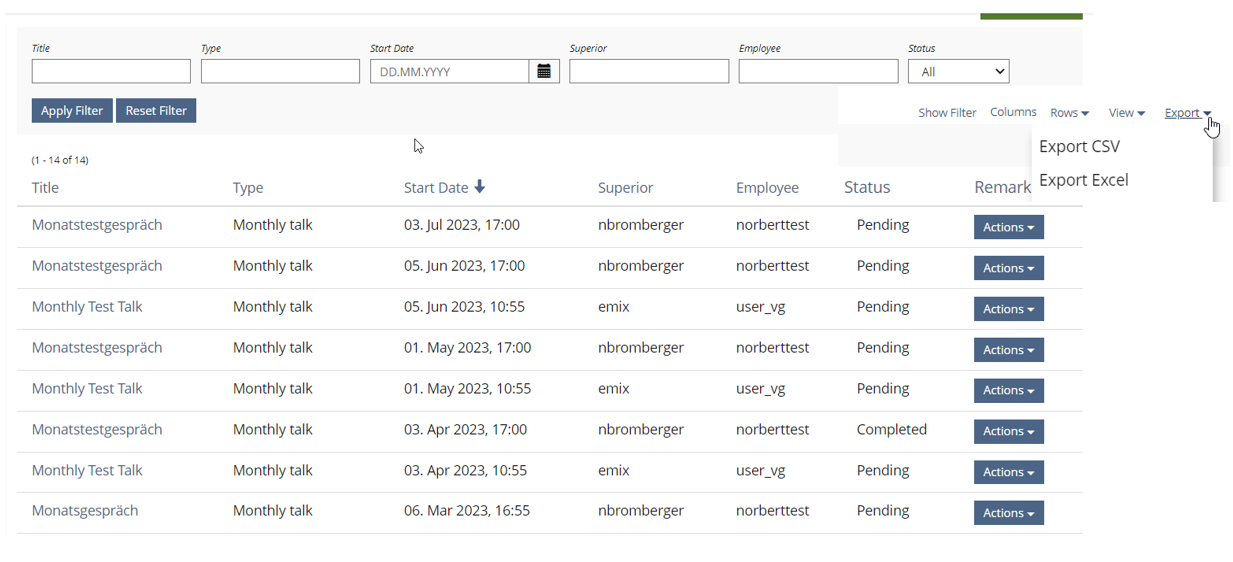Click the Superior filter text box
The image size is (1233, 562).
click(x=649, y=71)
